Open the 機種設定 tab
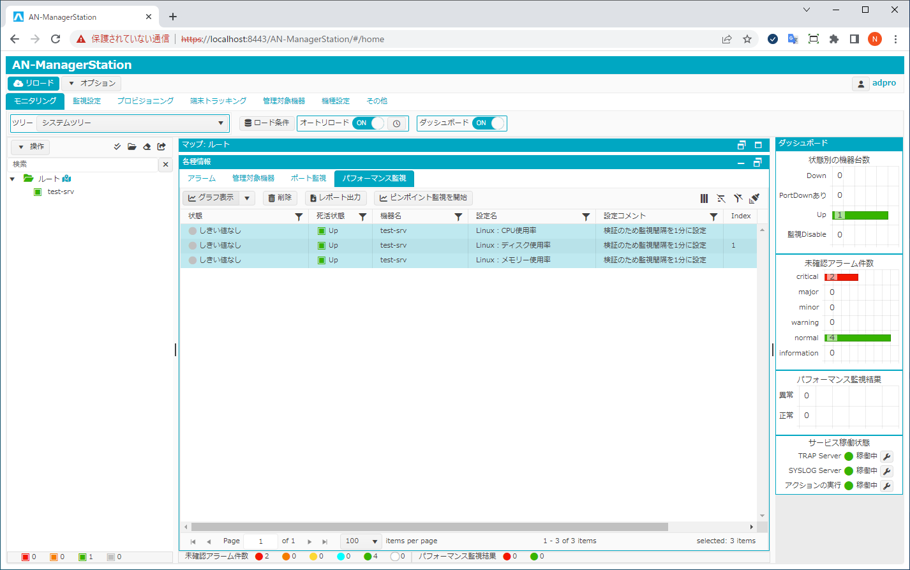 pos(335,101)
